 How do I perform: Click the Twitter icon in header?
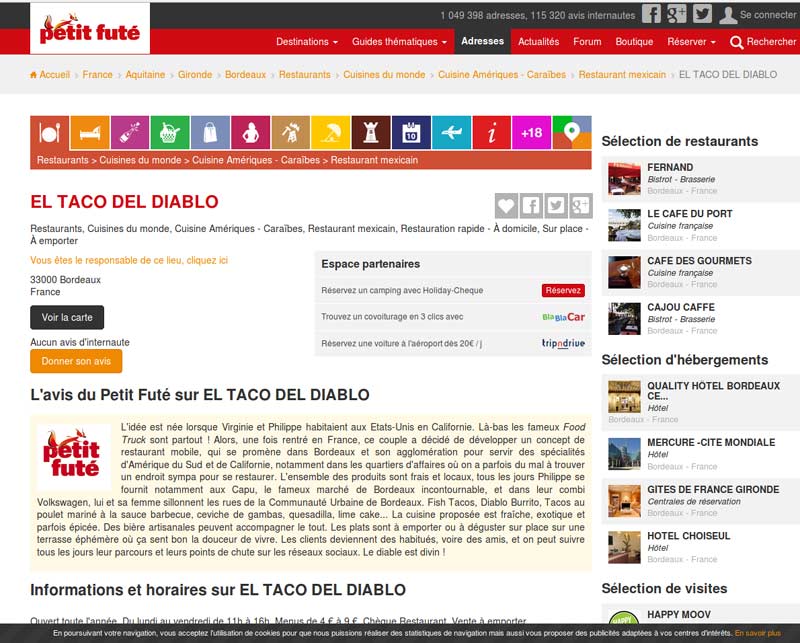pyautogui.click(x=702, y=14)
